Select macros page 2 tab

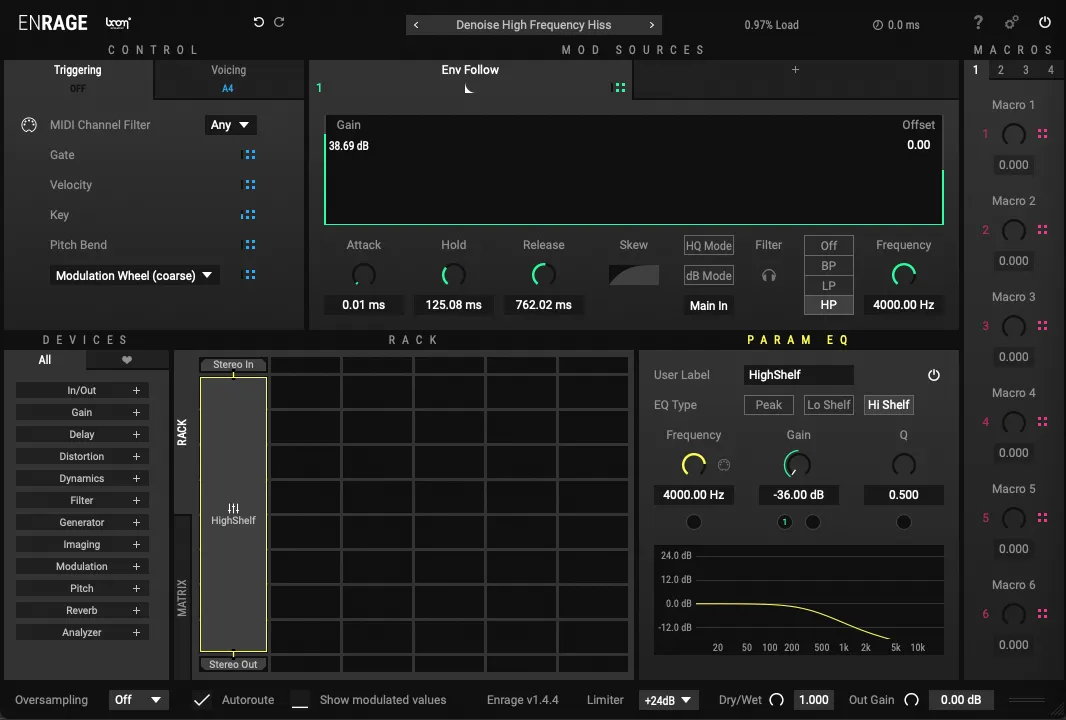[x=1000, y=70]
